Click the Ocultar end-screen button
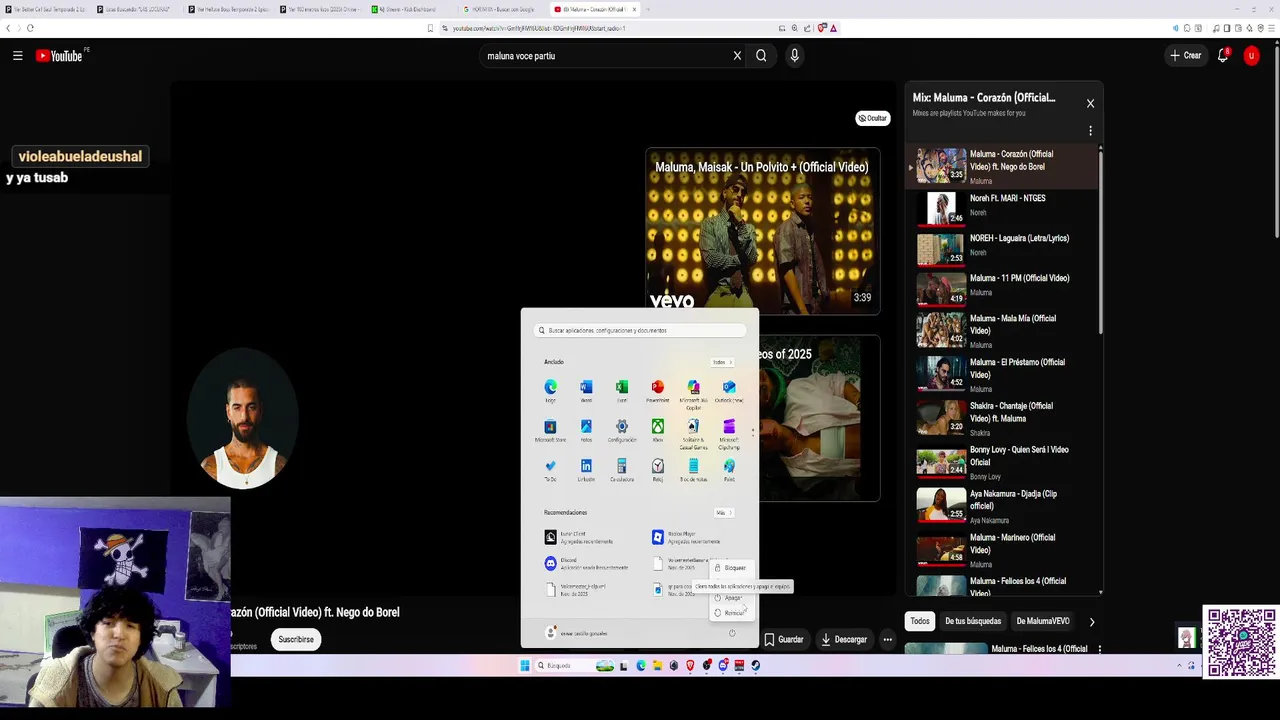Viewport: 1280px width, 720px height. [873, 118]
